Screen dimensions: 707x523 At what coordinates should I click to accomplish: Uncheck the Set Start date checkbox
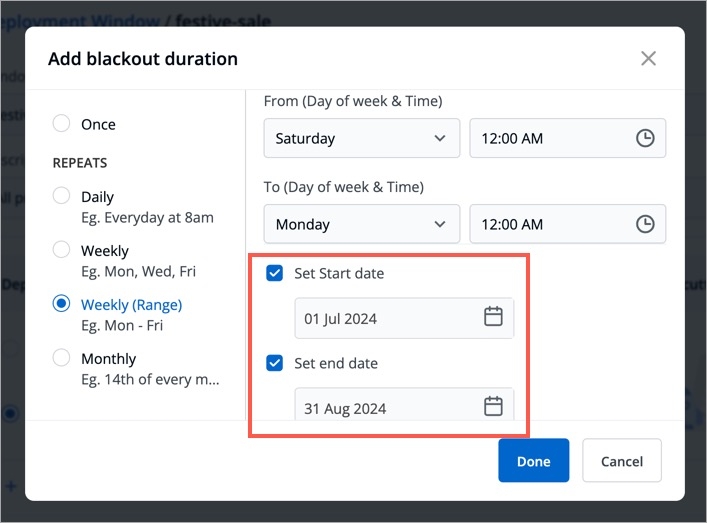click(x=274, y=273)
